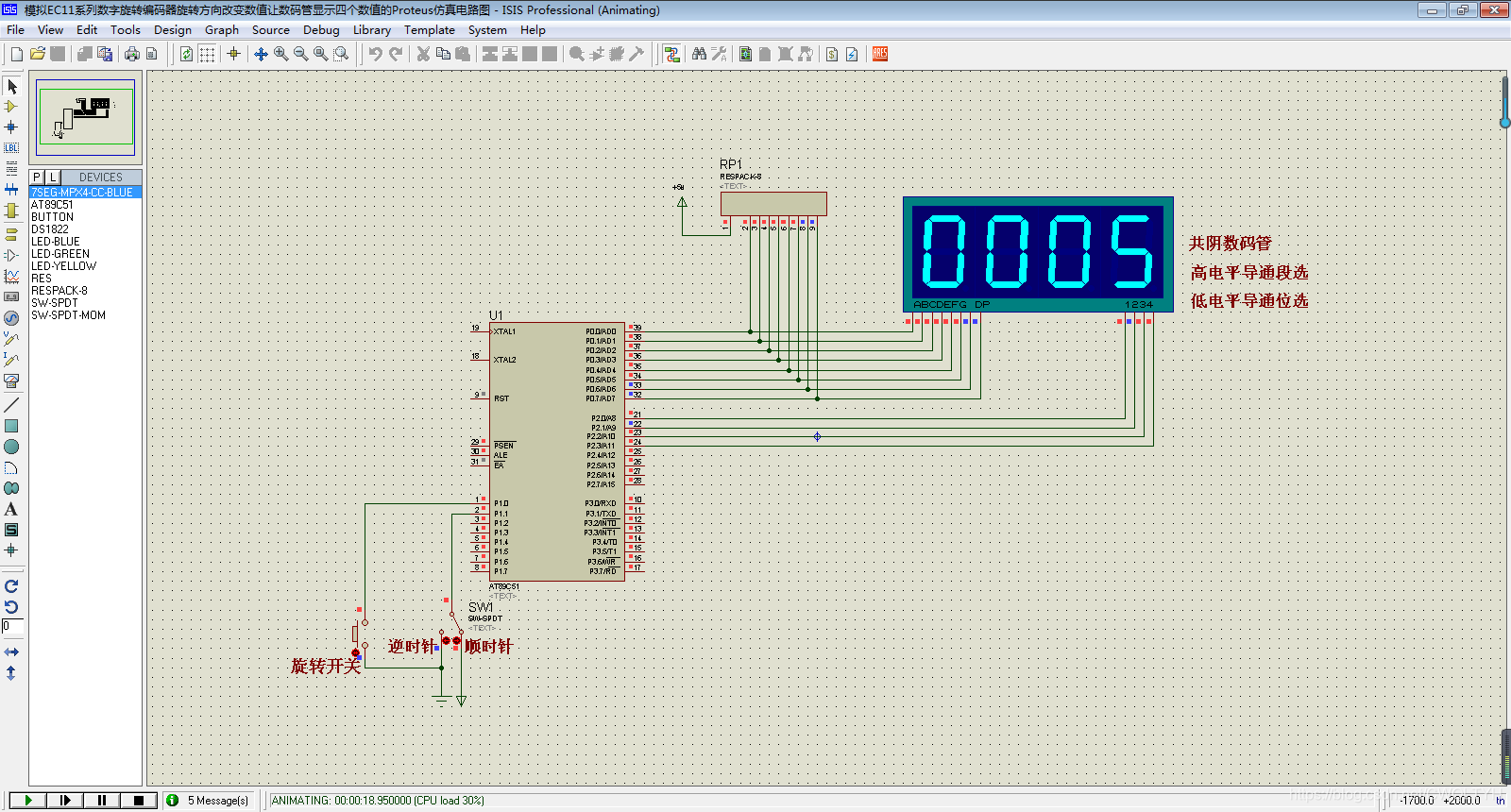Screen dimensions: 1511x812
Task: Stop the simulation
Action: pyautogui.click(x=138, y=801)
